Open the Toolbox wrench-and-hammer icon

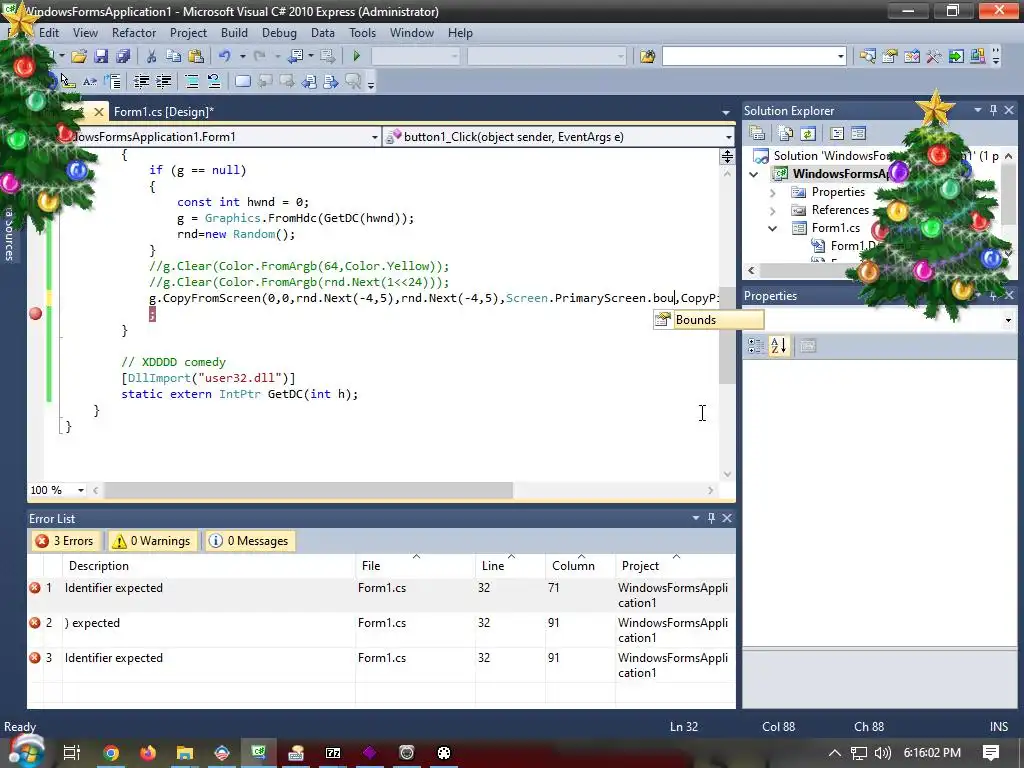click(x=934, y=56)
